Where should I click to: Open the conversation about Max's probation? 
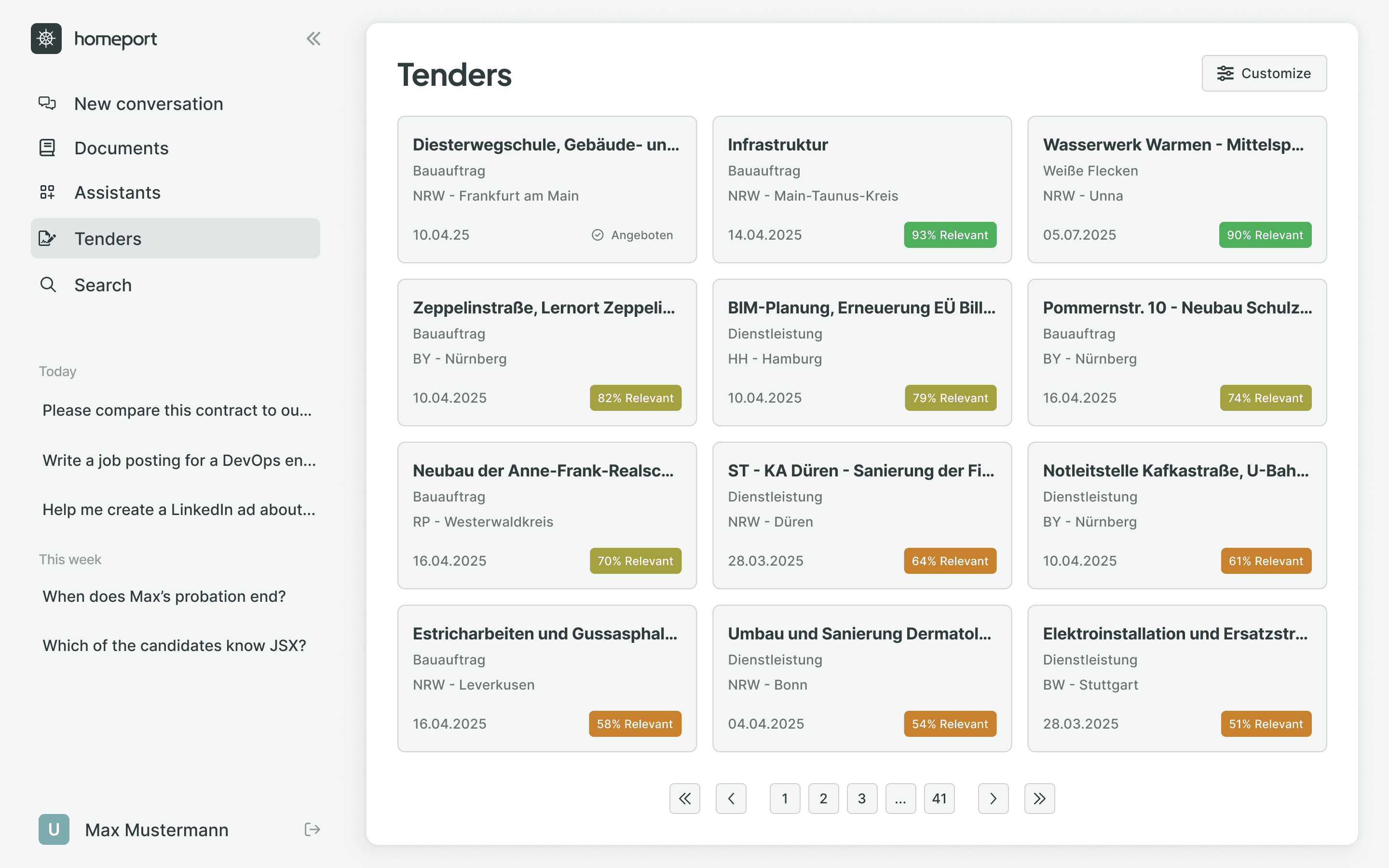[164, 596]
